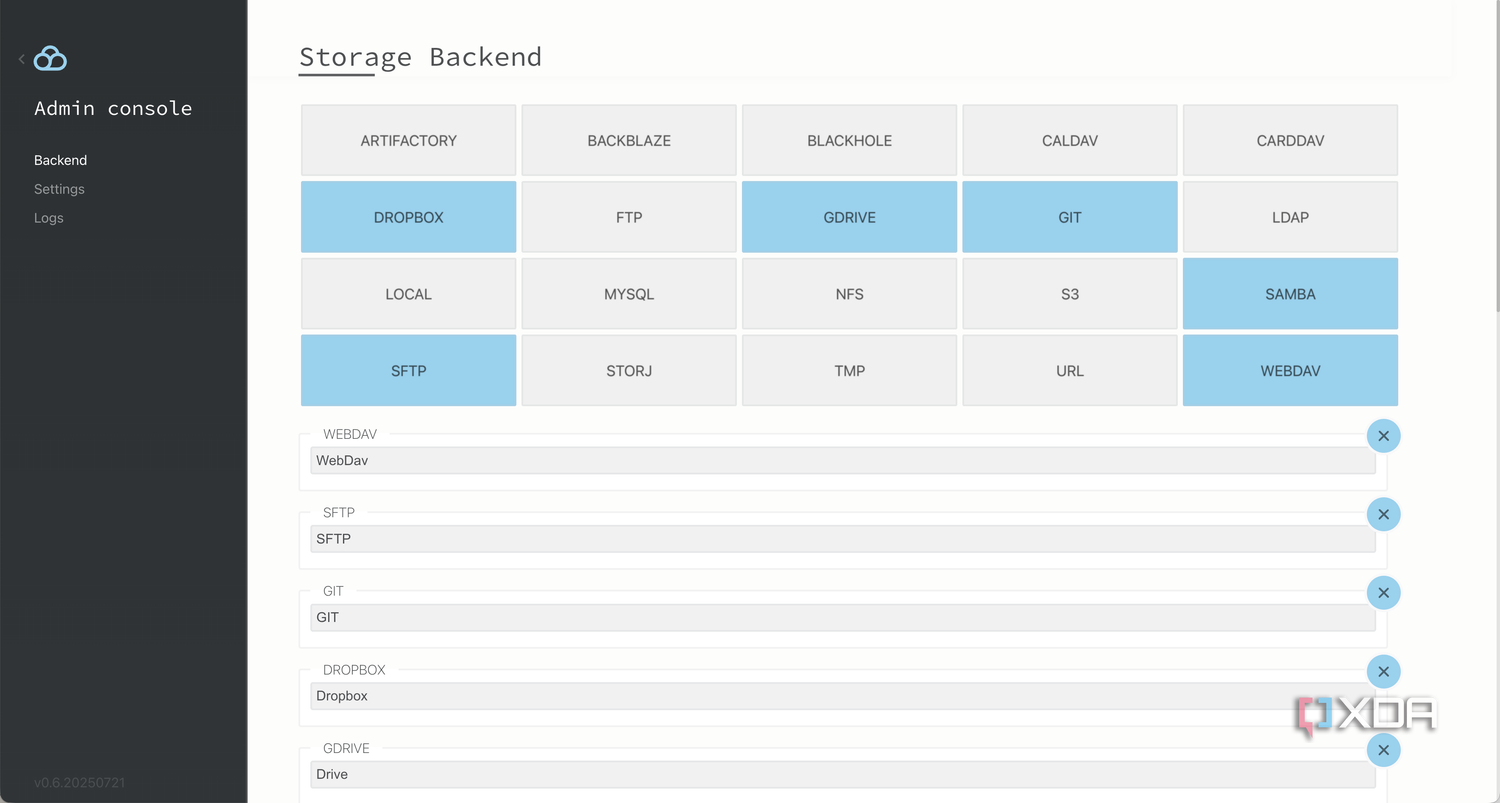Edit the Dropbox label input field
This screenshot has width=1500, height=803.
[x=843, y=696]
